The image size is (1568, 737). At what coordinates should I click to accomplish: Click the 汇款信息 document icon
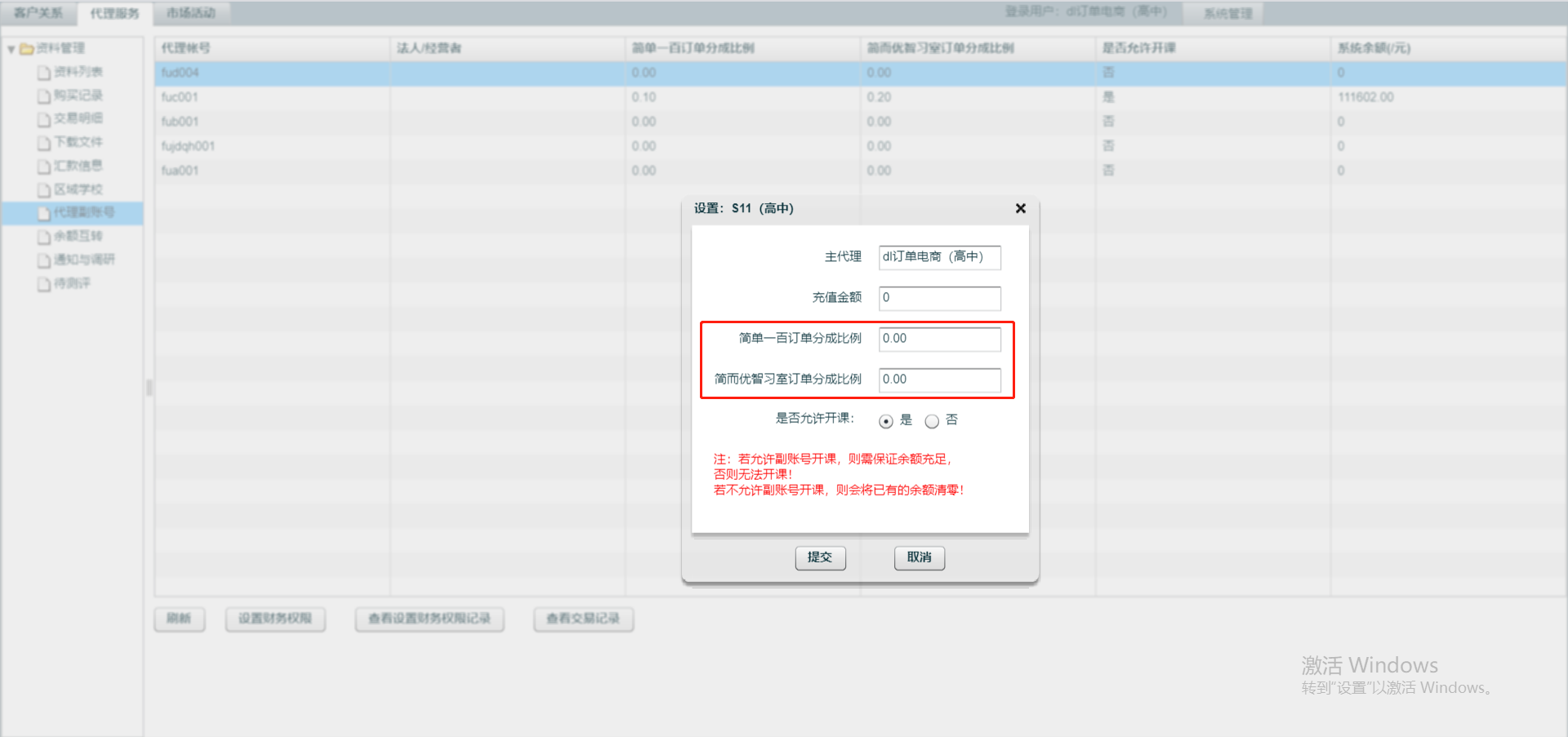44,166
